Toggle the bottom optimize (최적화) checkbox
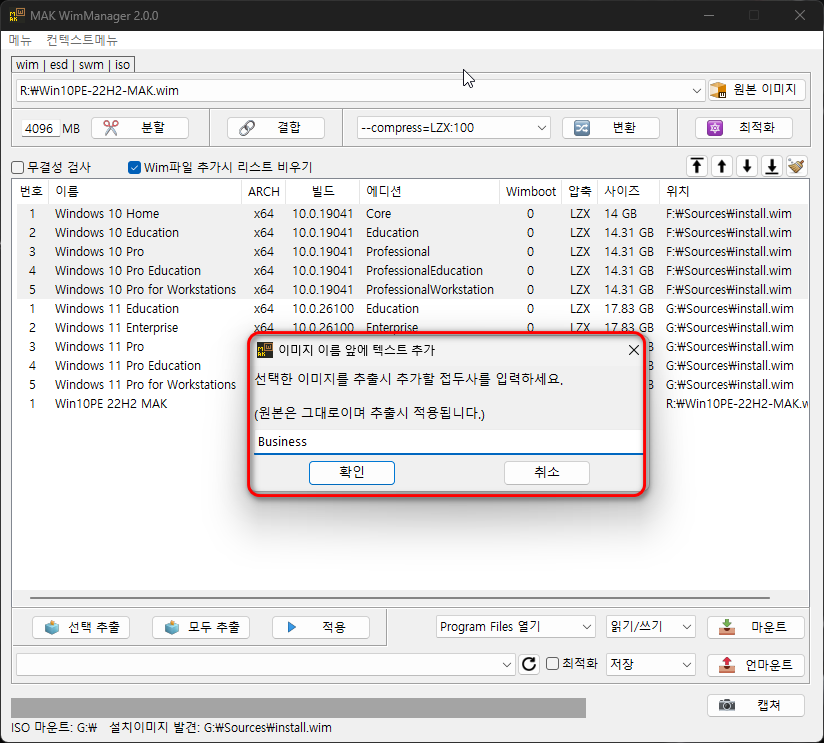Screen dimensions: 824x743 click(x=552, y=664)
